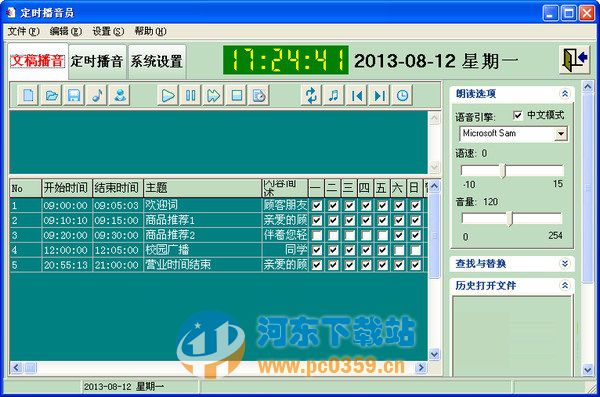Click the No column header
Image resolution: width=600 pixels, height=397 pixels.
25,188
